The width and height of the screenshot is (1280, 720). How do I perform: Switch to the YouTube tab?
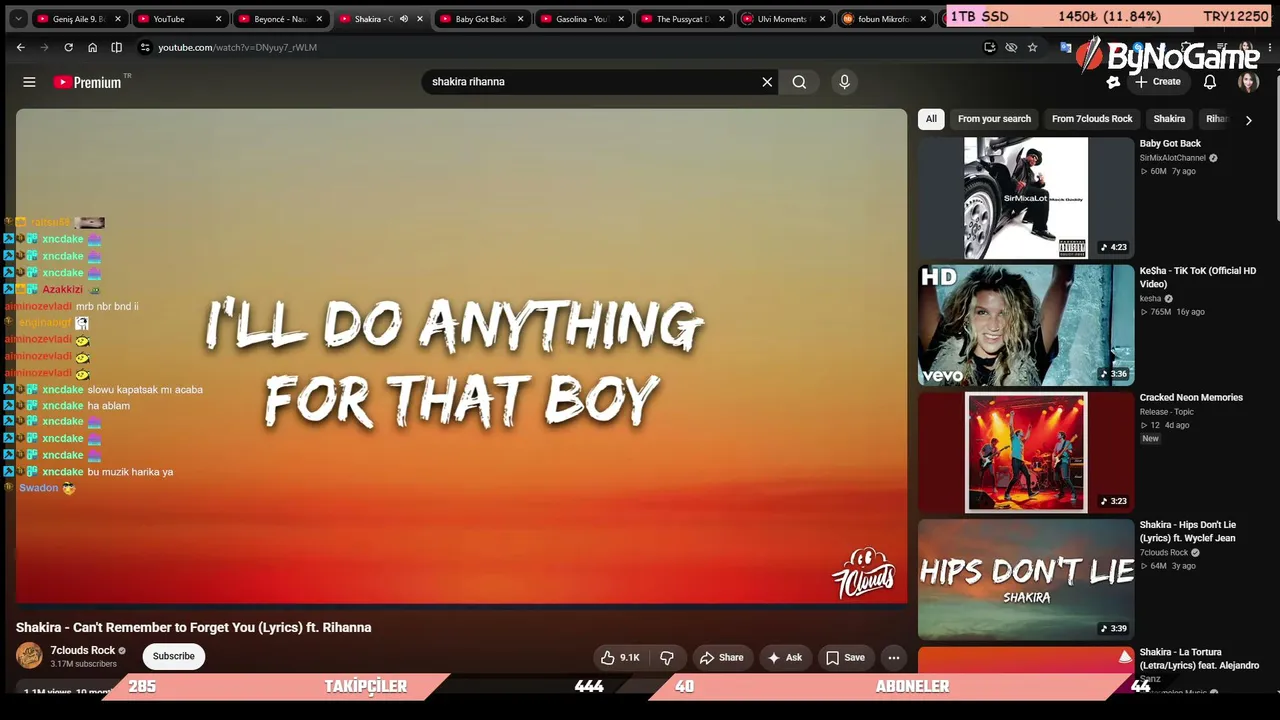180,19
